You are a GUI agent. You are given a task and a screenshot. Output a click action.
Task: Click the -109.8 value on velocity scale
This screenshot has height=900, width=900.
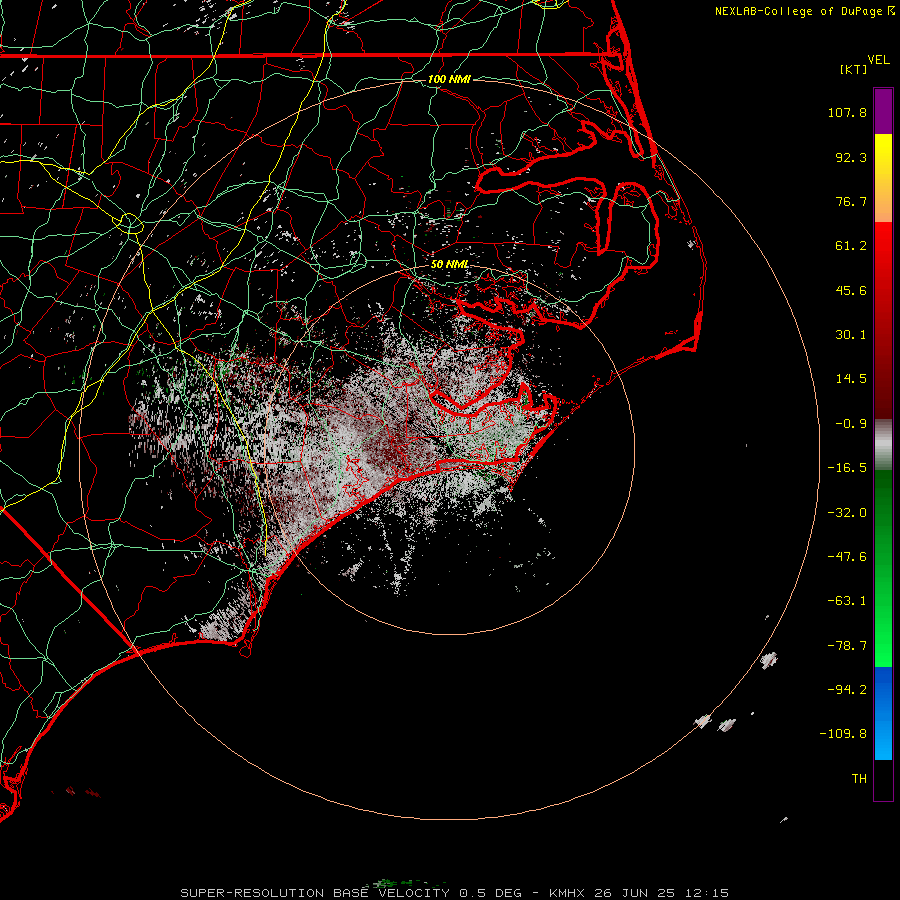pos(844,734)
